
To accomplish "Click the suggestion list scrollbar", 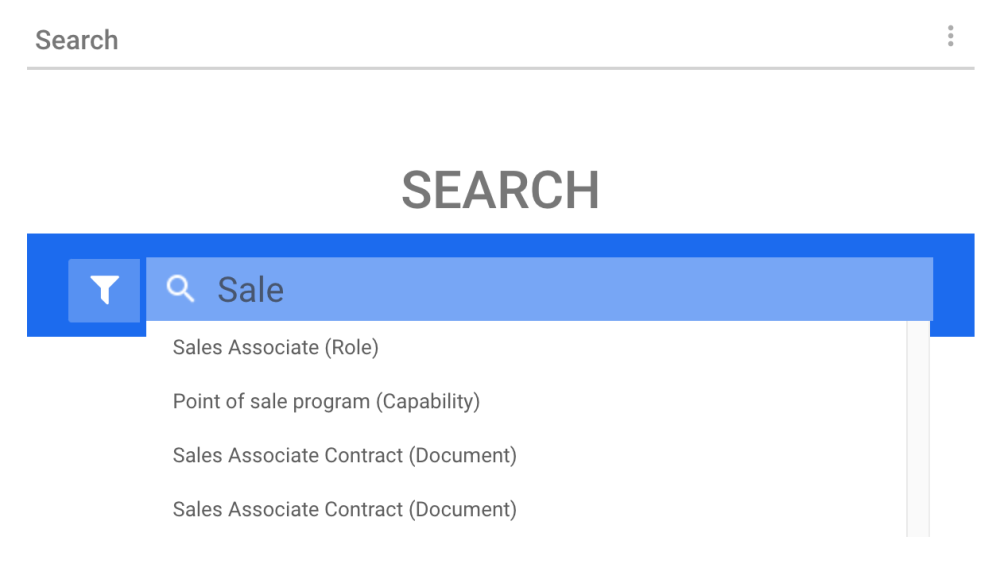I will tap(918, 430).
